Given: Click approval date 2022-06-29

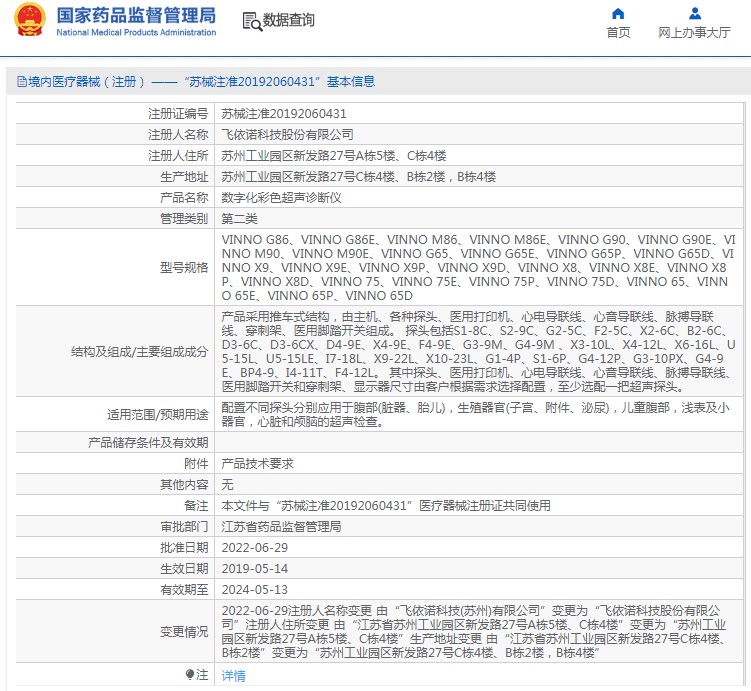Looking at the screenshot, I should 254,548.
